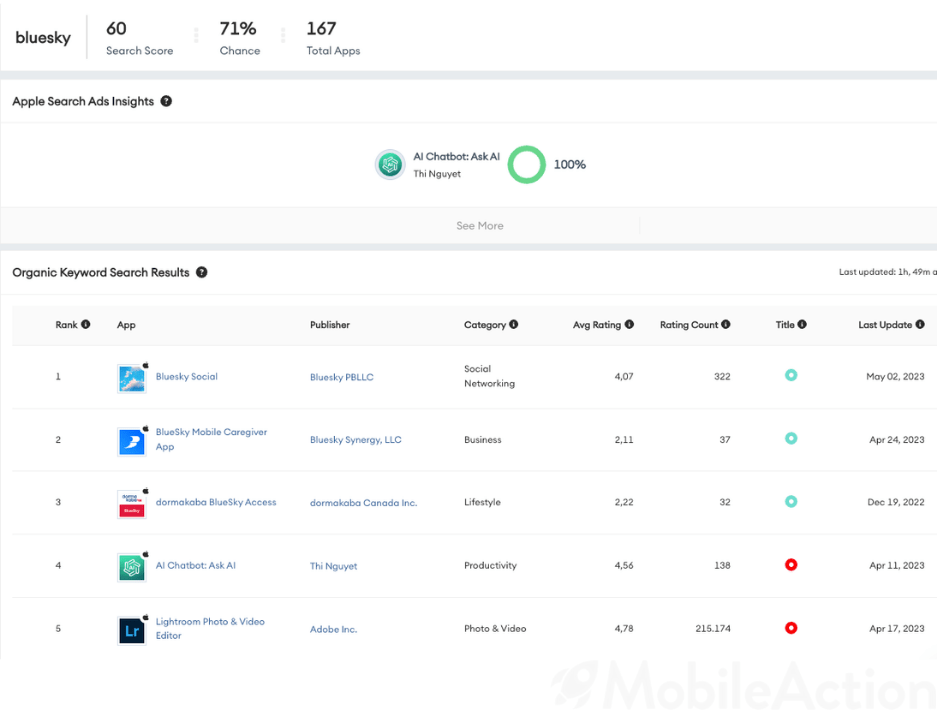941x717 pixels.
Task: Click the Lifestyle category cell
Action: pyautogui.click(x=482, y=502)
